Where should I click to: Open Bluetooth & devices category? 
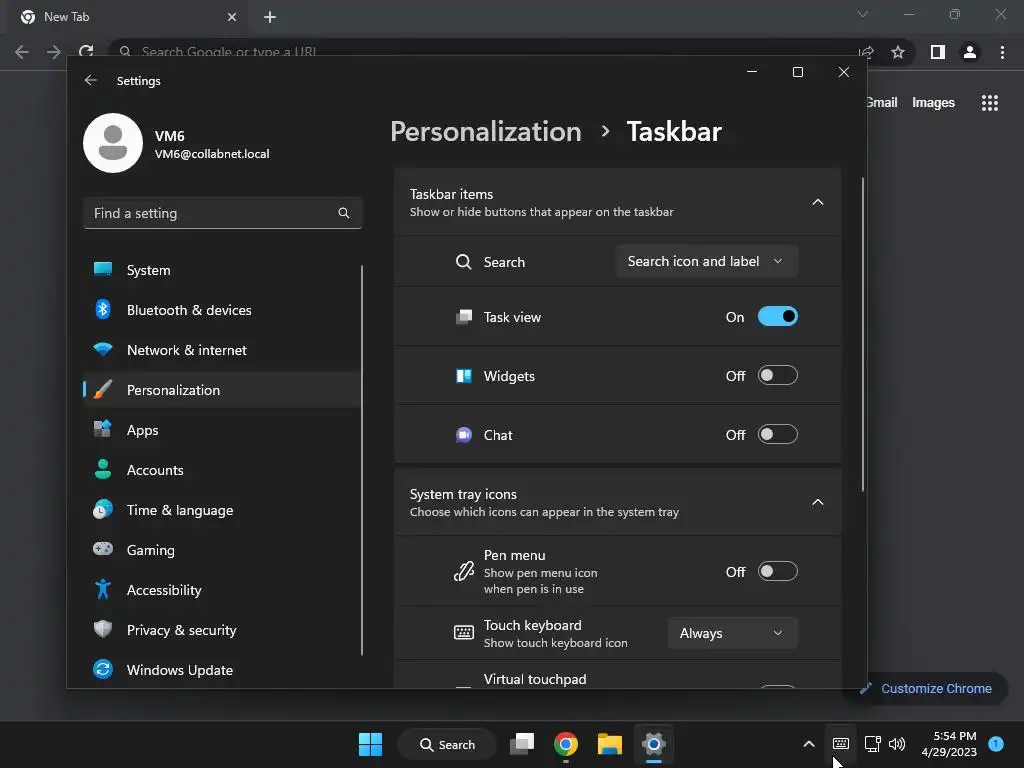click(x=222, y=310)
